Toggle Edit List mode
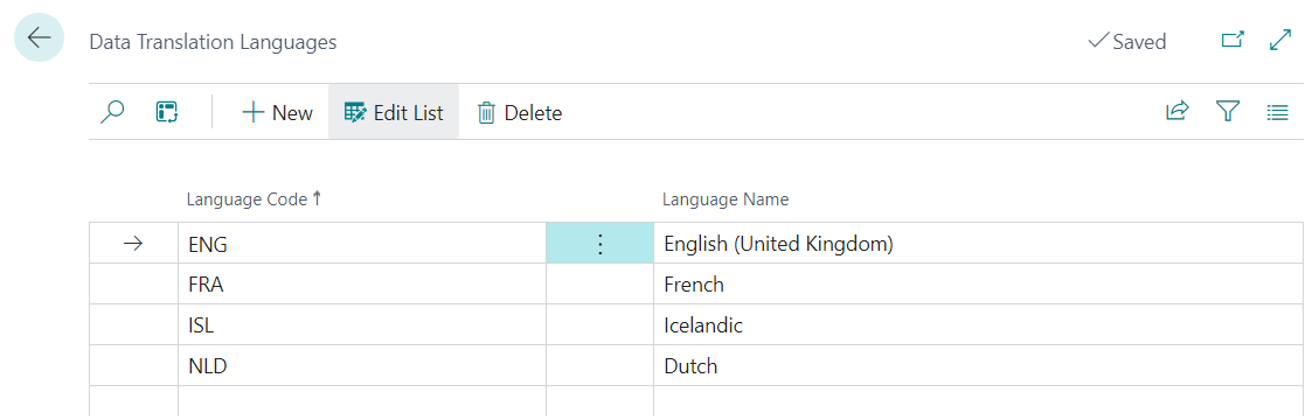 (x=394, y=113)
